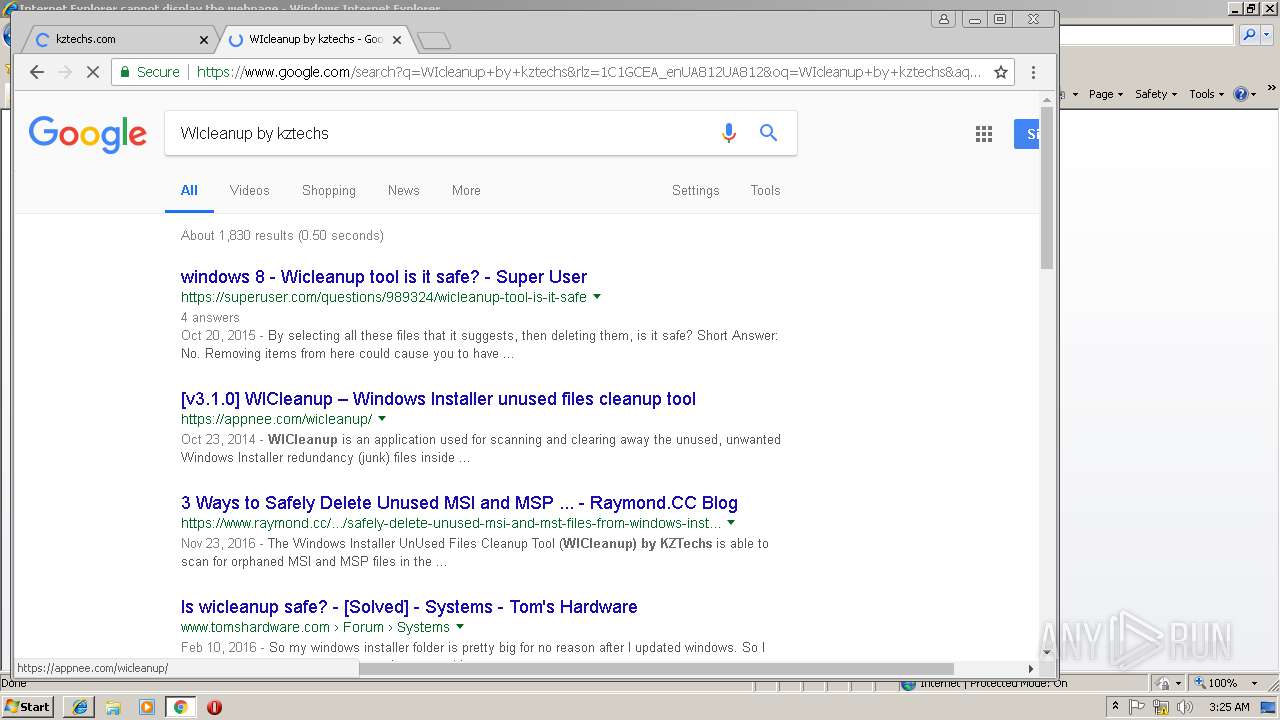
Task: Click the taskbar clock 3:25 AM
Action: [x=1229, y=707]
